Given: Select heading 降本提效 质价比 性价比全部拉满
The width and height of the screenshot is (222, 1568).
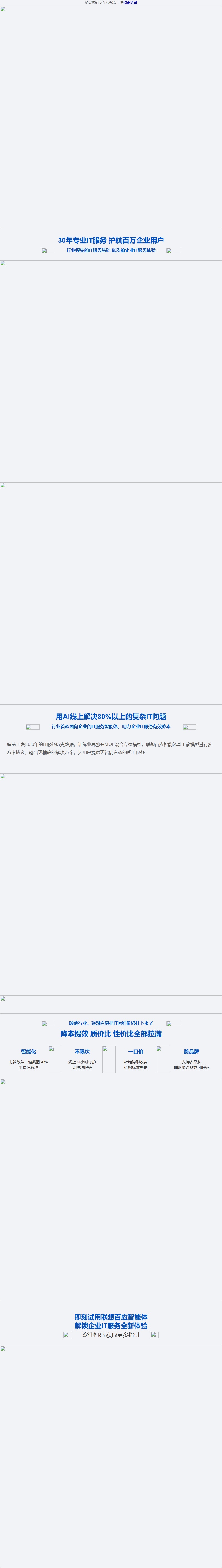Looking at the screenshot, I should pyautogui.click(x=111, y=1034).
